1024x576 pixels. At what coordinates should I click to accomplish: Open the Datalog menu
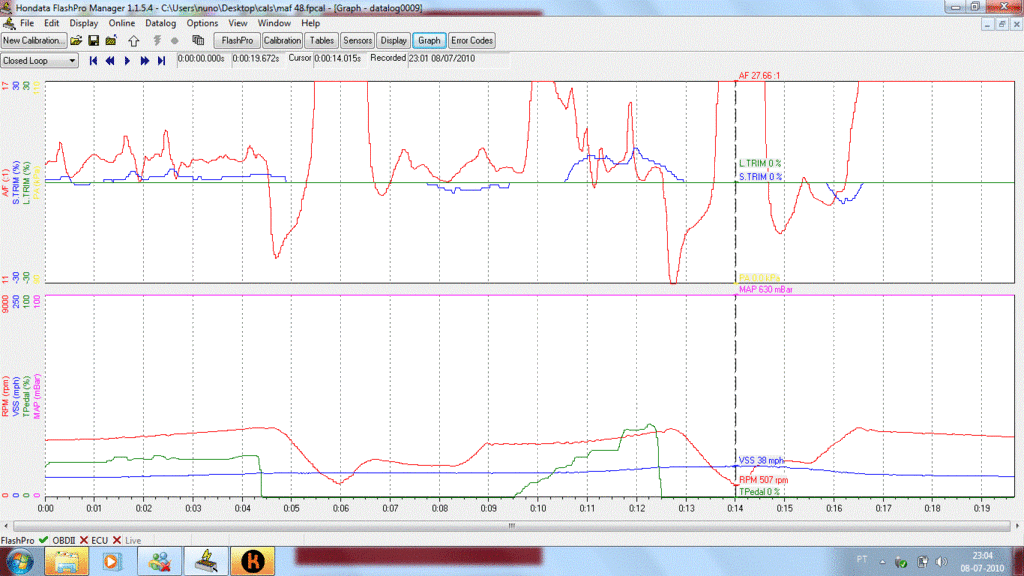[x=159, y=22]
